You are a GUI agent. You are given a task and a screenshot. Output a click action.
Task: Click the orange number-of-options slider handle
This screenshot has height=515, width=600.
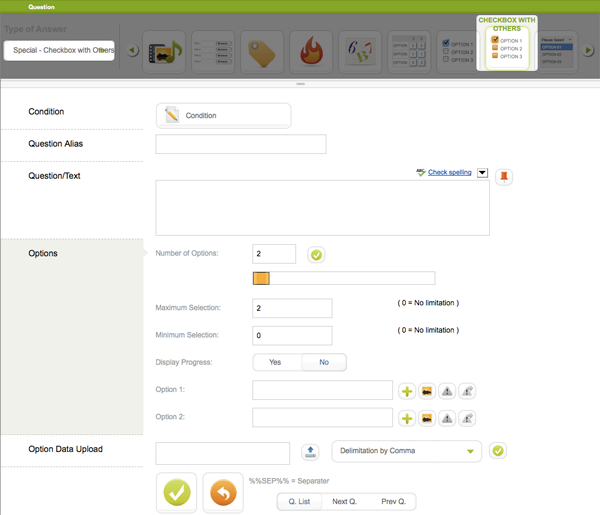pyautogui.click(x=261, y=279)
